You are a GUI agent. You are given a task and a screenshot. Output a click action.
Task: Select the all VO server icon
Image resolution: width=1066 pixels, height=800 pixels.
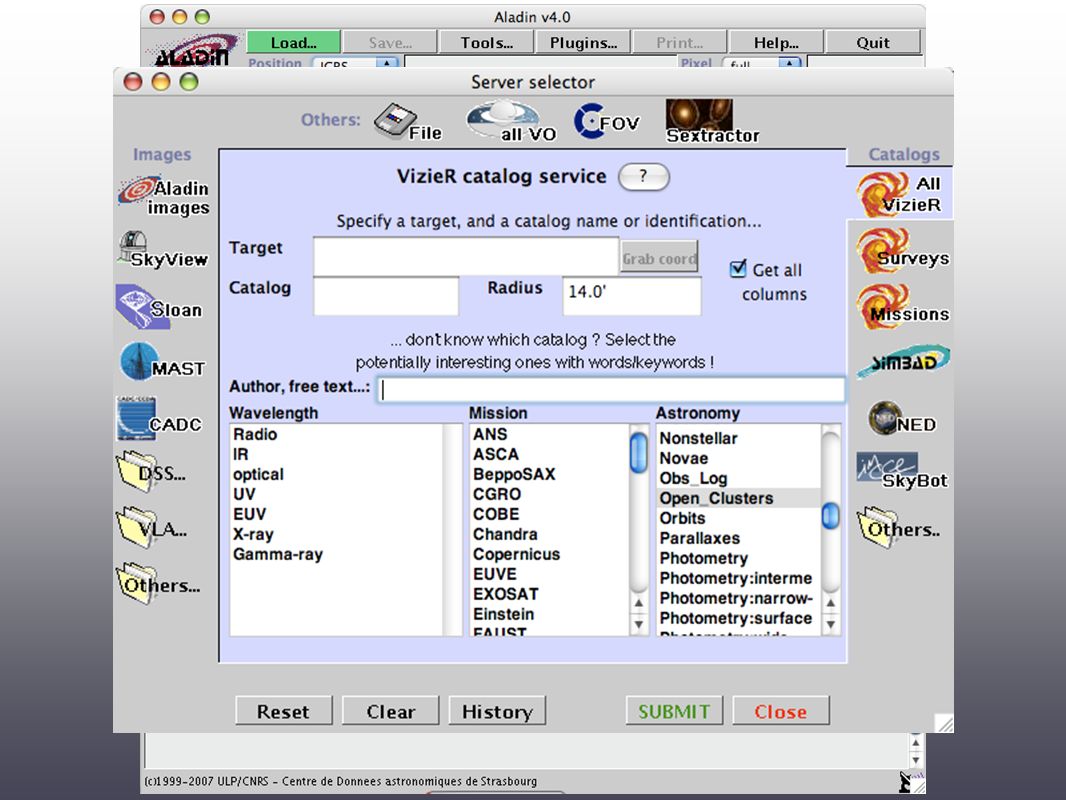[511, 122]
